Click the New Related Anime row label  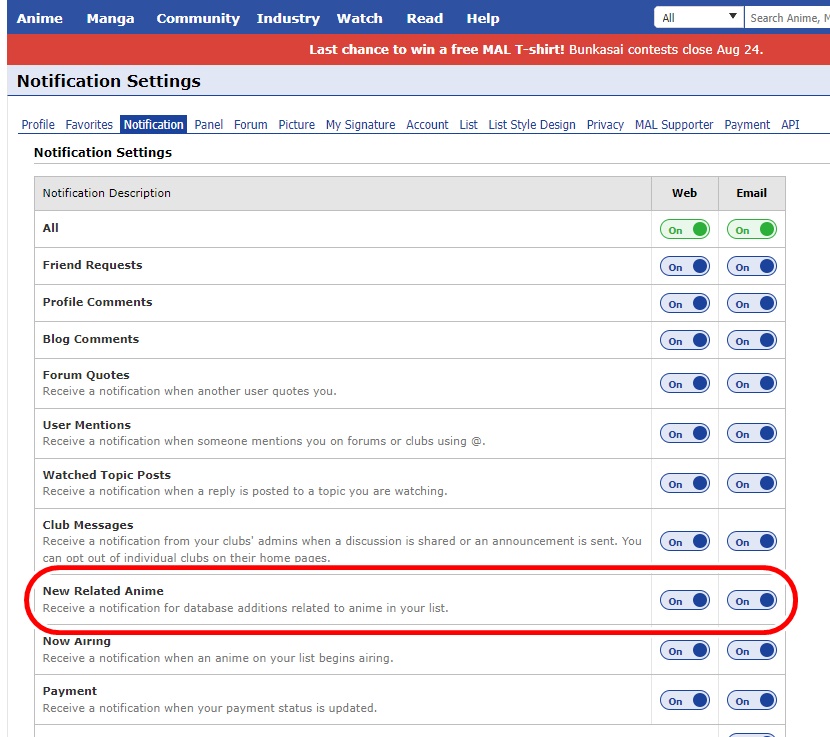[x=103, y=591]
